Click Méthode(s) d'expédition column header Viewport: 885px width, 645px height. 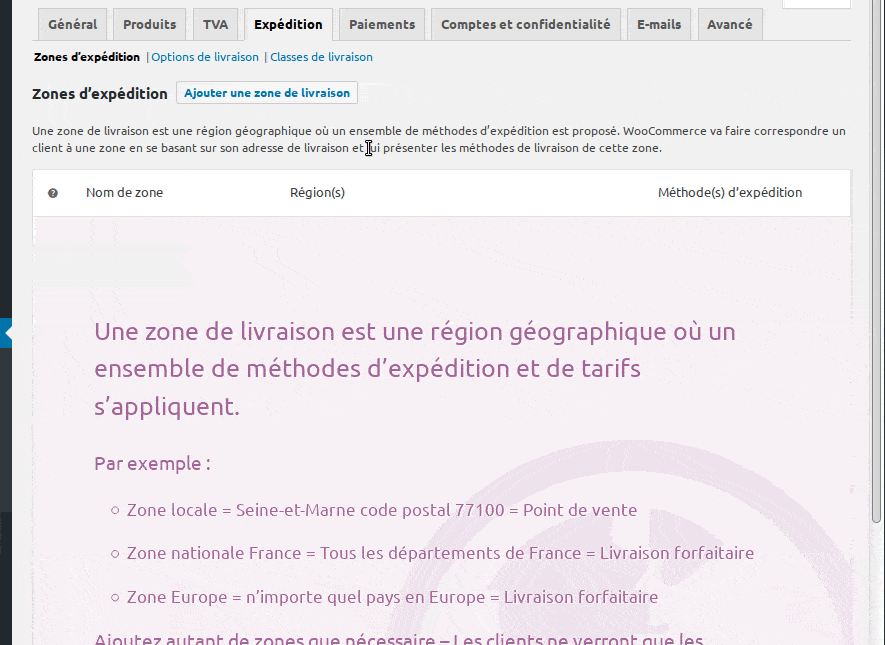tap(730, 192)
